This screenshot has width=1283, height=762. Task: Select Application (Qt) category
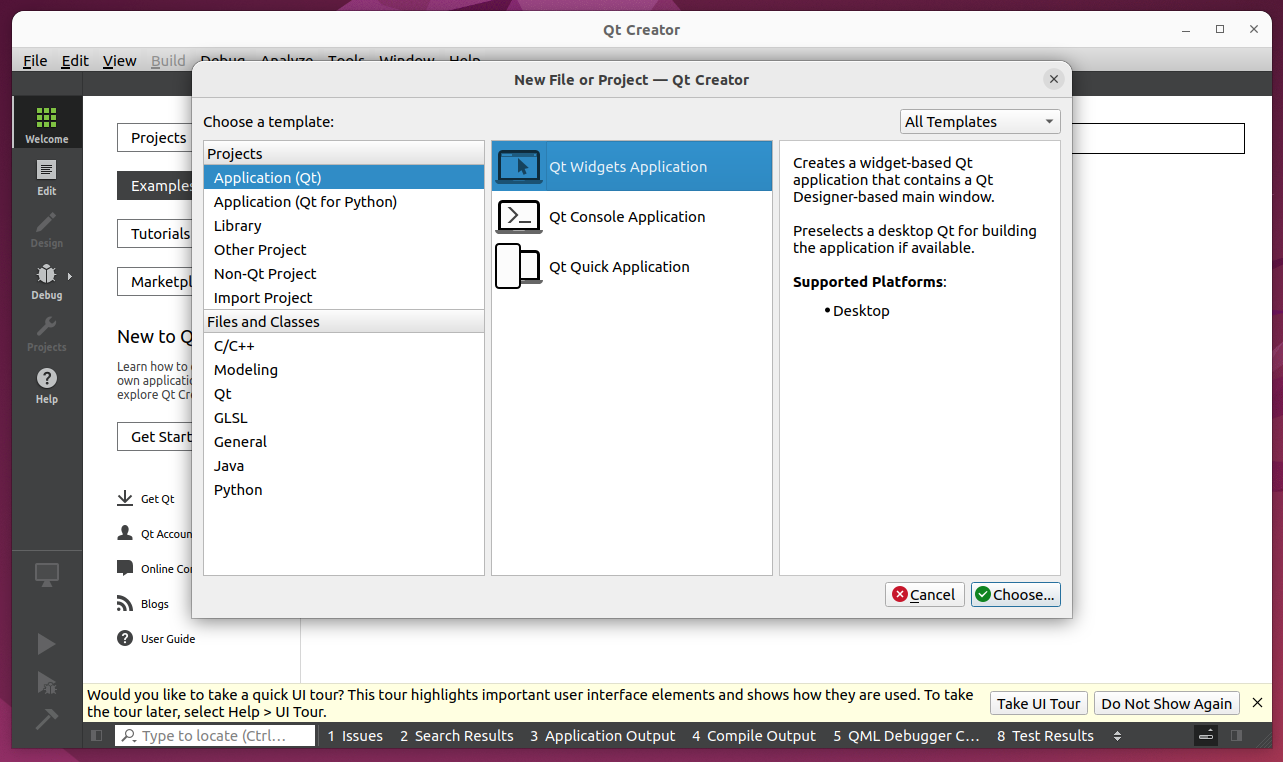[343, 177]
